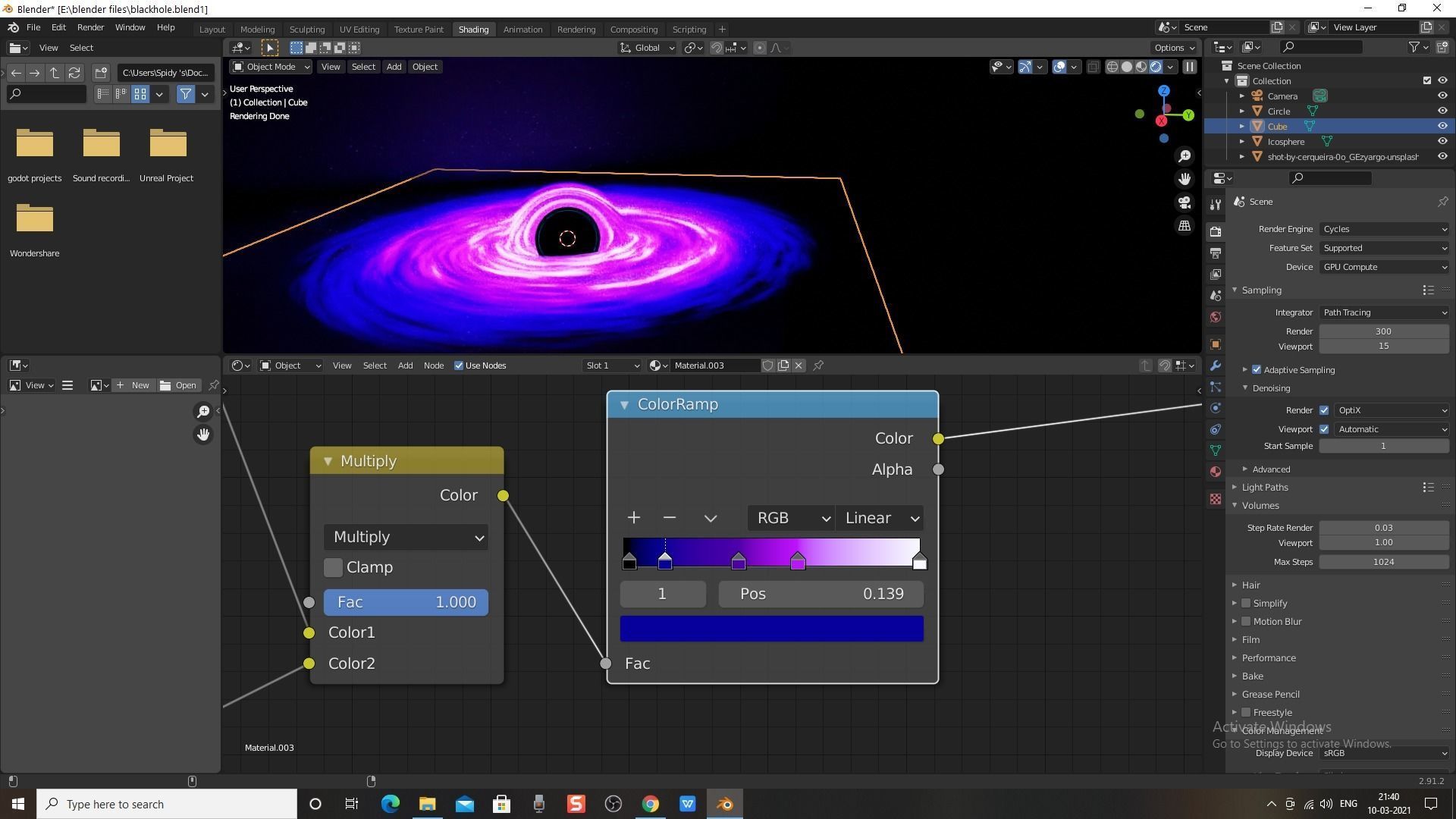This screenshot has height=819, width=1456.
Task: Unlink Material.003 with the X button
Action: click(x=799, y=366)
